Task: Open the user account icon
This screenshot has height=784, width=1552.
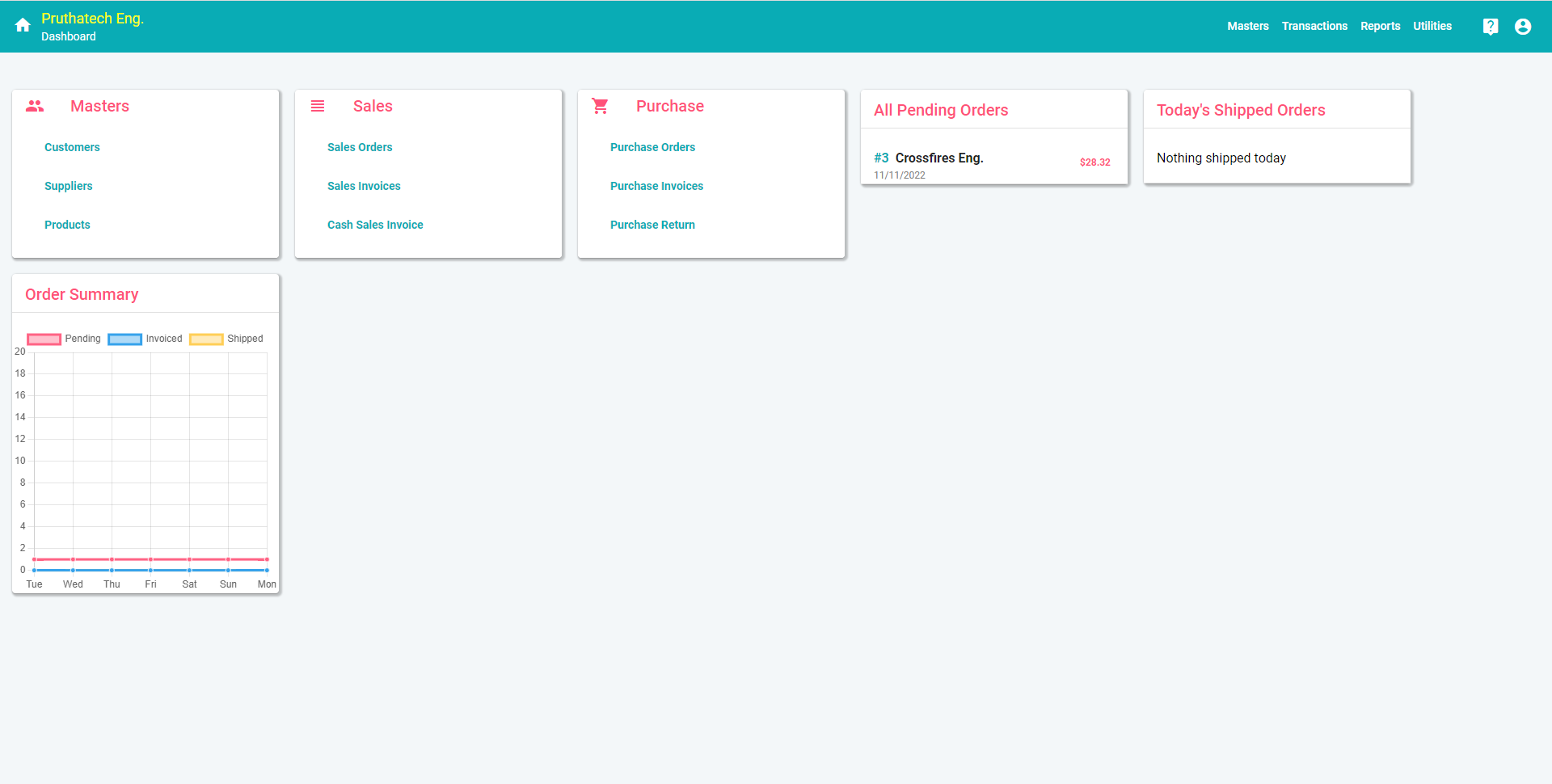Action: 1523,27
